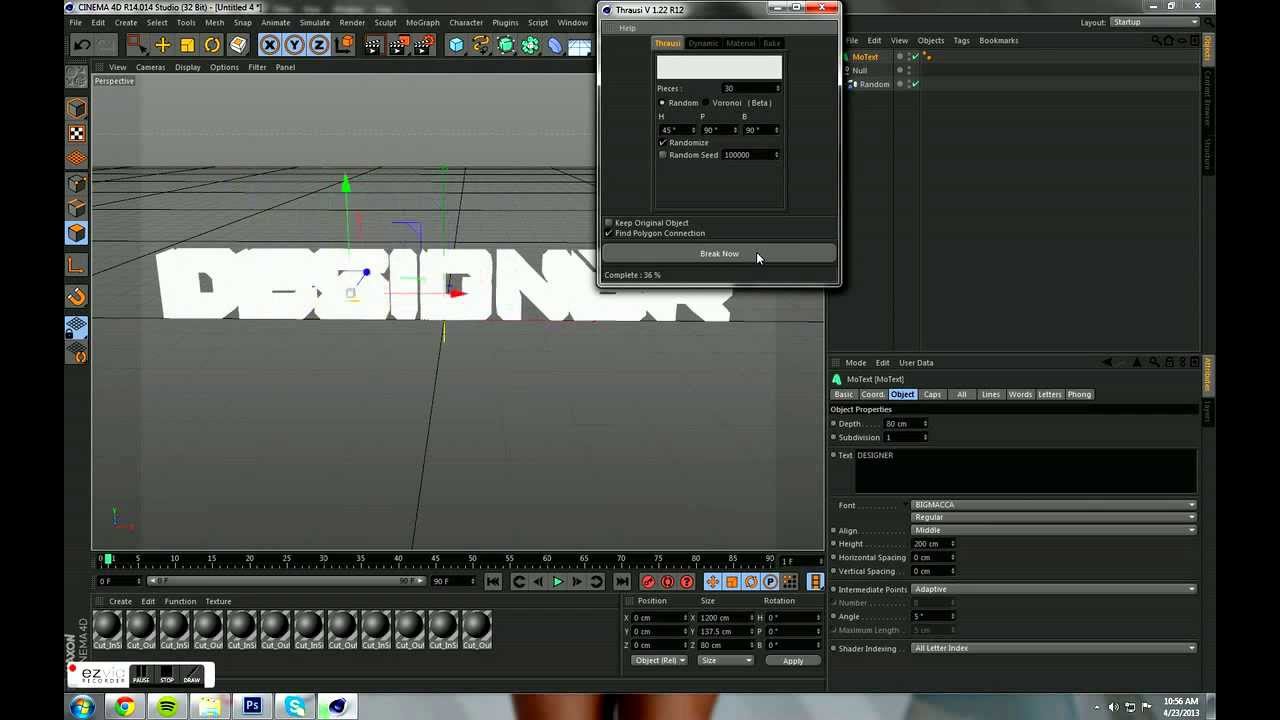Click Apply in coordinates panel
1280x720 pixels.
(793, 661)
